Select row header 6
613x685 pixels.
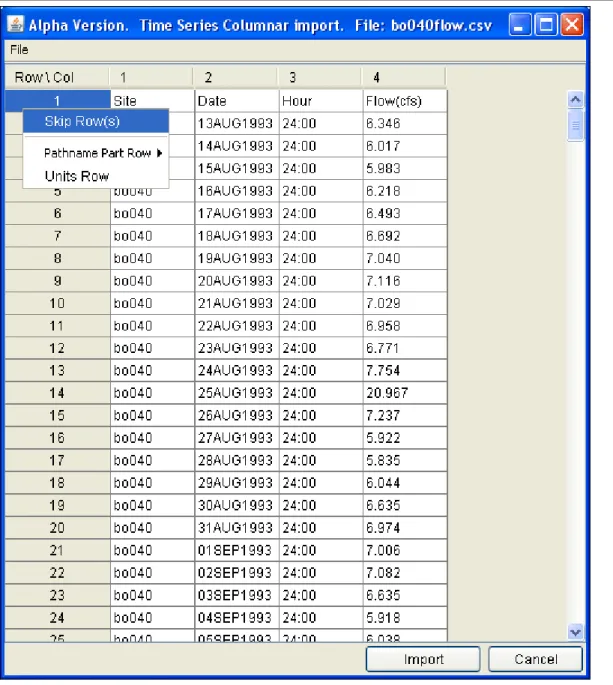tap(57, 213)
